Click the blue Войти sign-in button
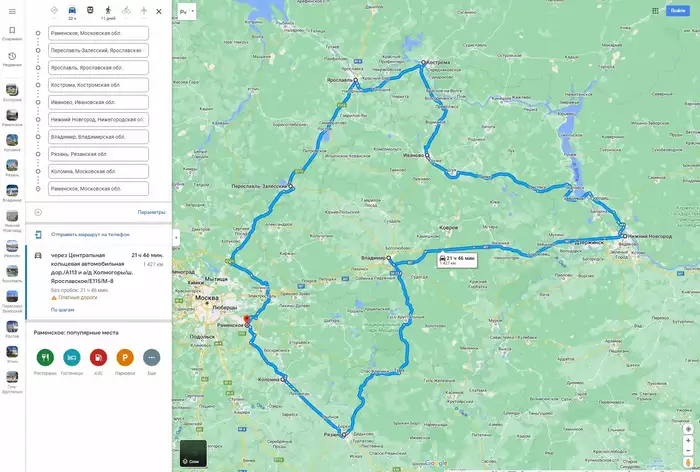Screen dimensions: 700x472 point(678,11)
